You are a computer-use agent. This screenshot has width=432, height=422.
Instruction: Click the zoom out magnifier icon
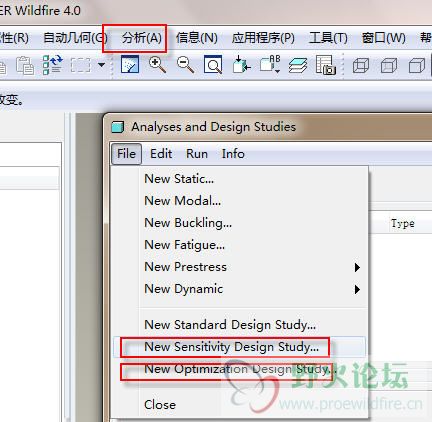(x=185, y=64)
